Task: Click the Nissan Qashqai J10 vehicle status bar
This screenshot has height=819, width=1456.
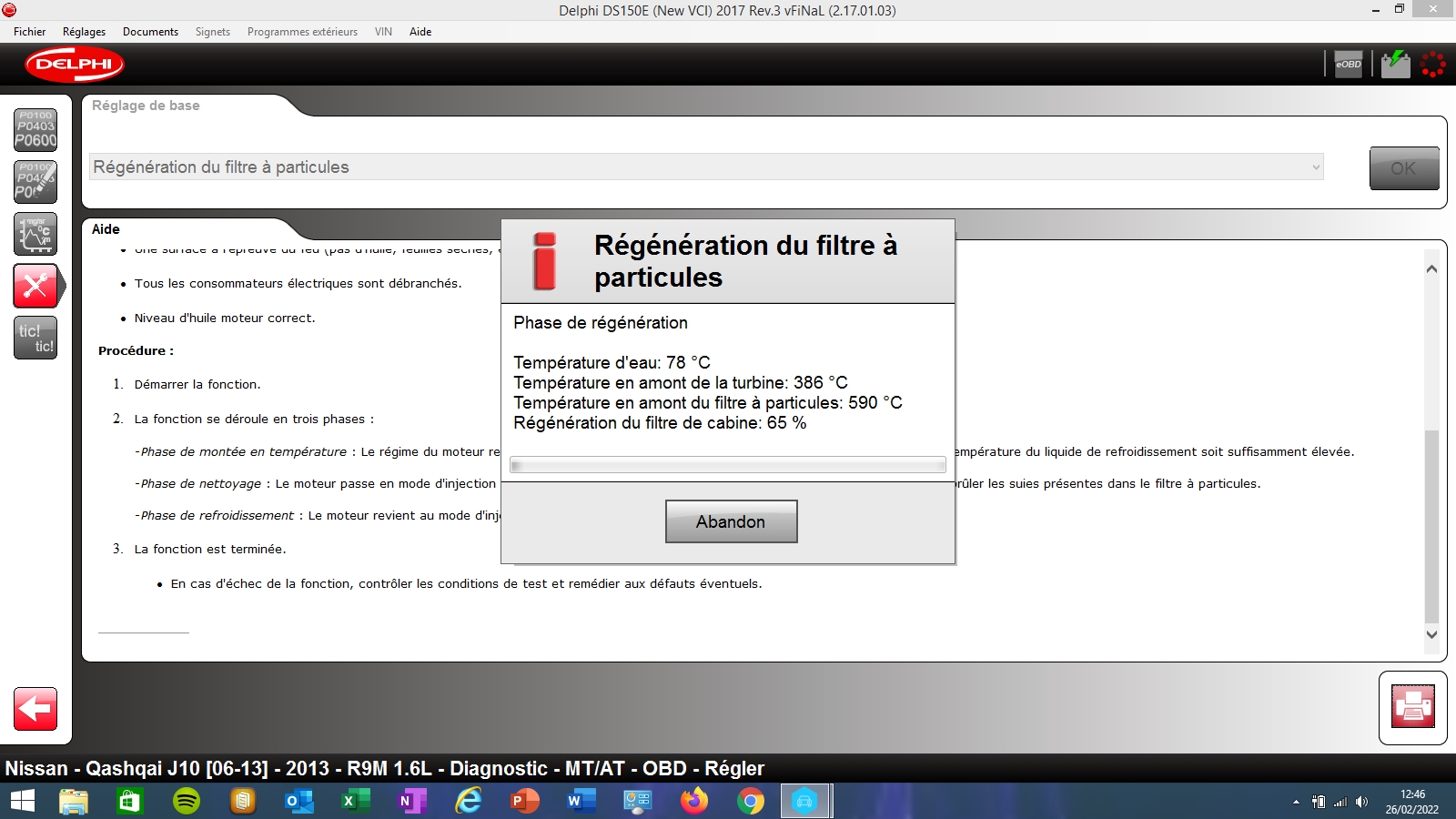Action: [x=385, y=769]
